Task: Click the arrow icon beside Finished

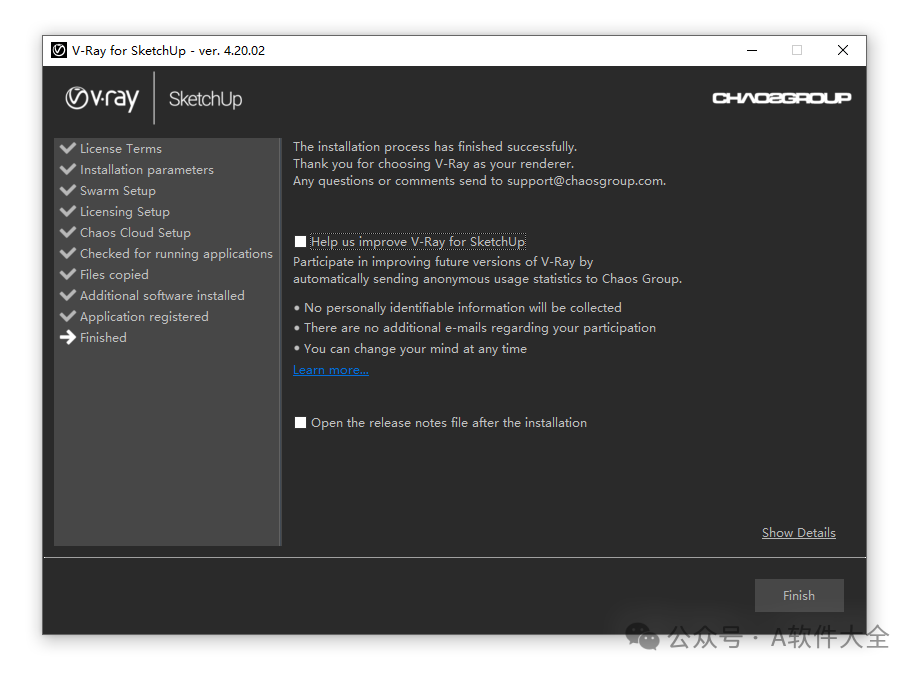Action: [68, 337]
